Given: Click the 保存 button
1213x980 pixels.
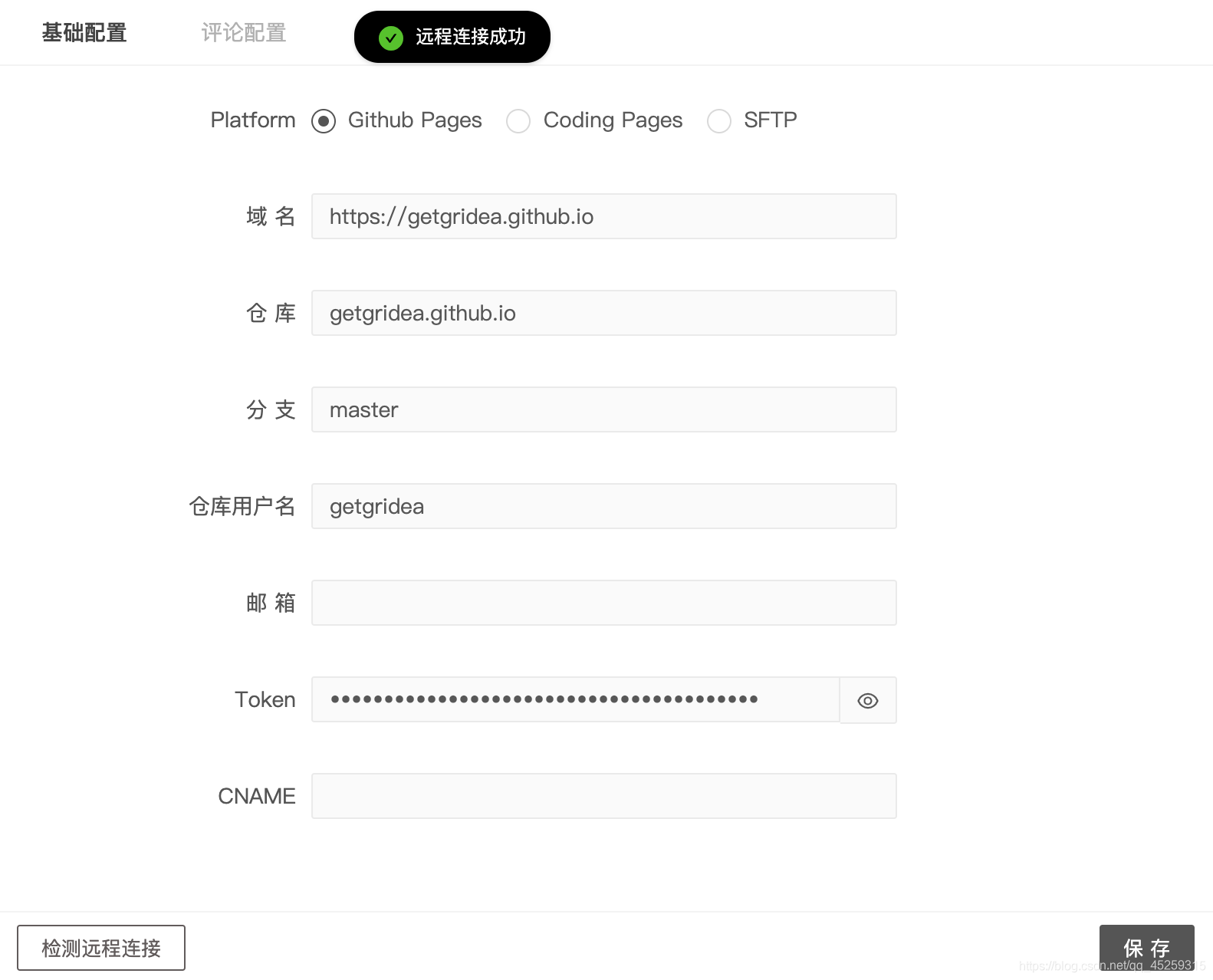Looking at the screenshot, I should coord(1146,948).
